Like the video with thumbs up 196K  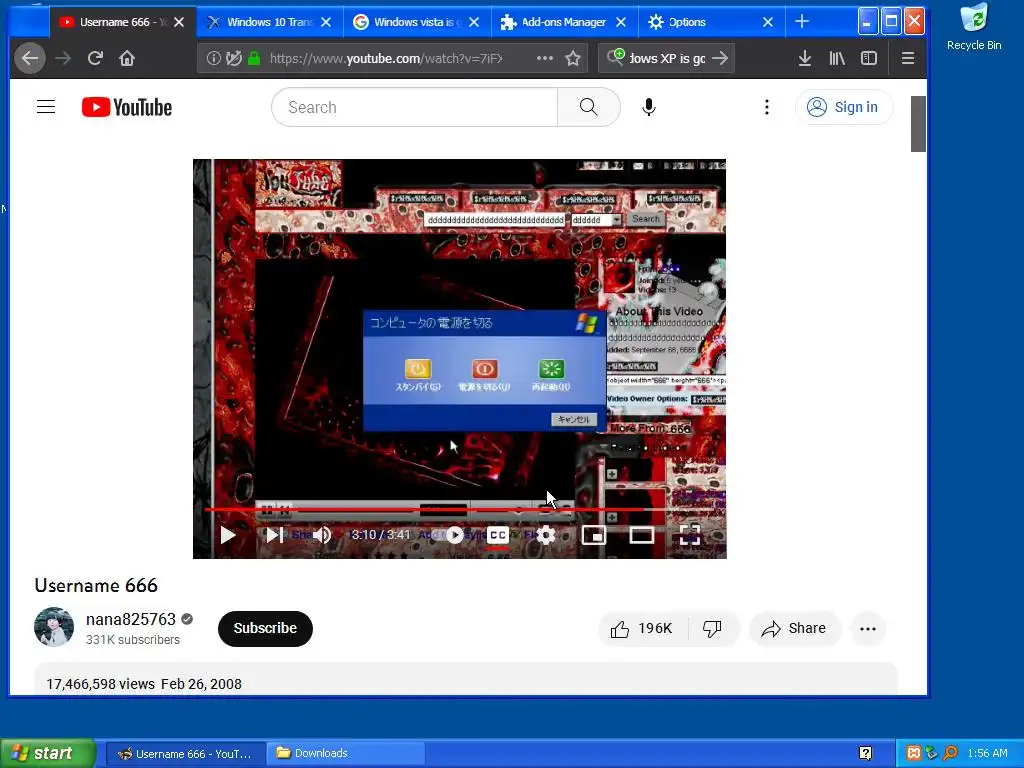pyautogui.click(x=641, y=628)
